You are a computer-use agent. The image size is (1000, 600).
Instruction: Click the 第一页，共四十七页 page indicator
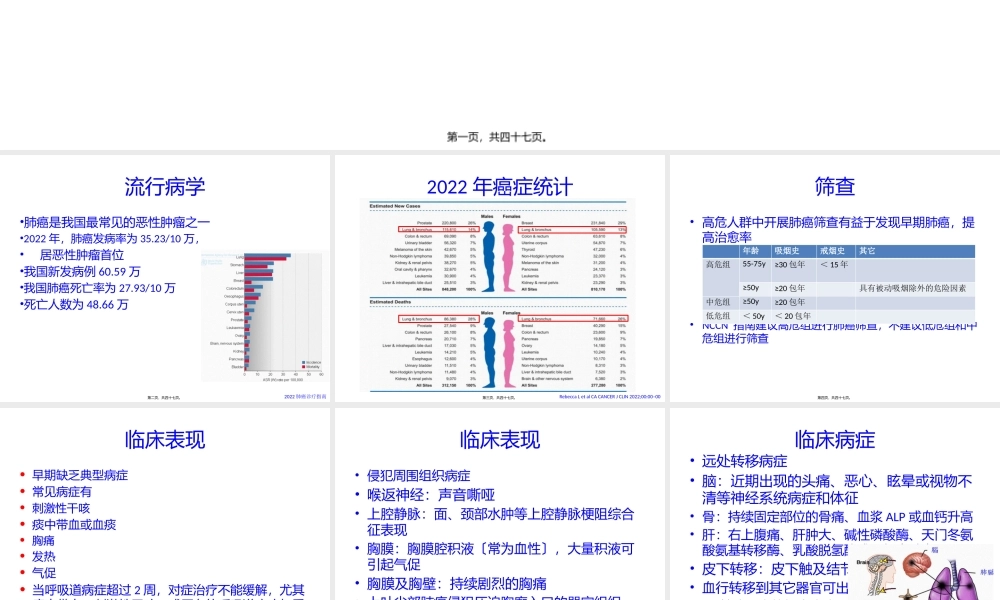point(500,137)
